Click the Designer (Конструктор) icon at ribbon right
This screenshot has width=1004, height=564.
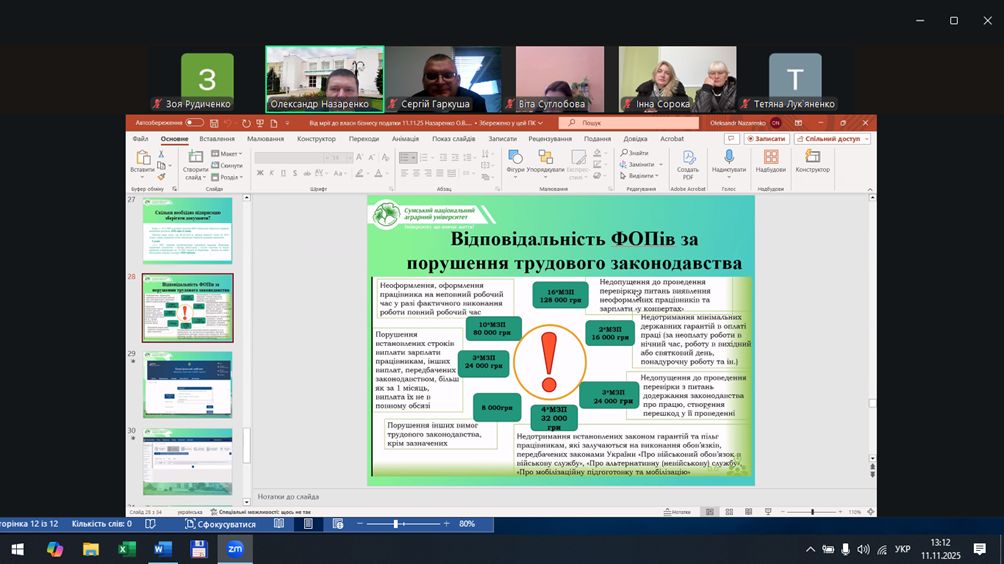(x=812, y=159)
